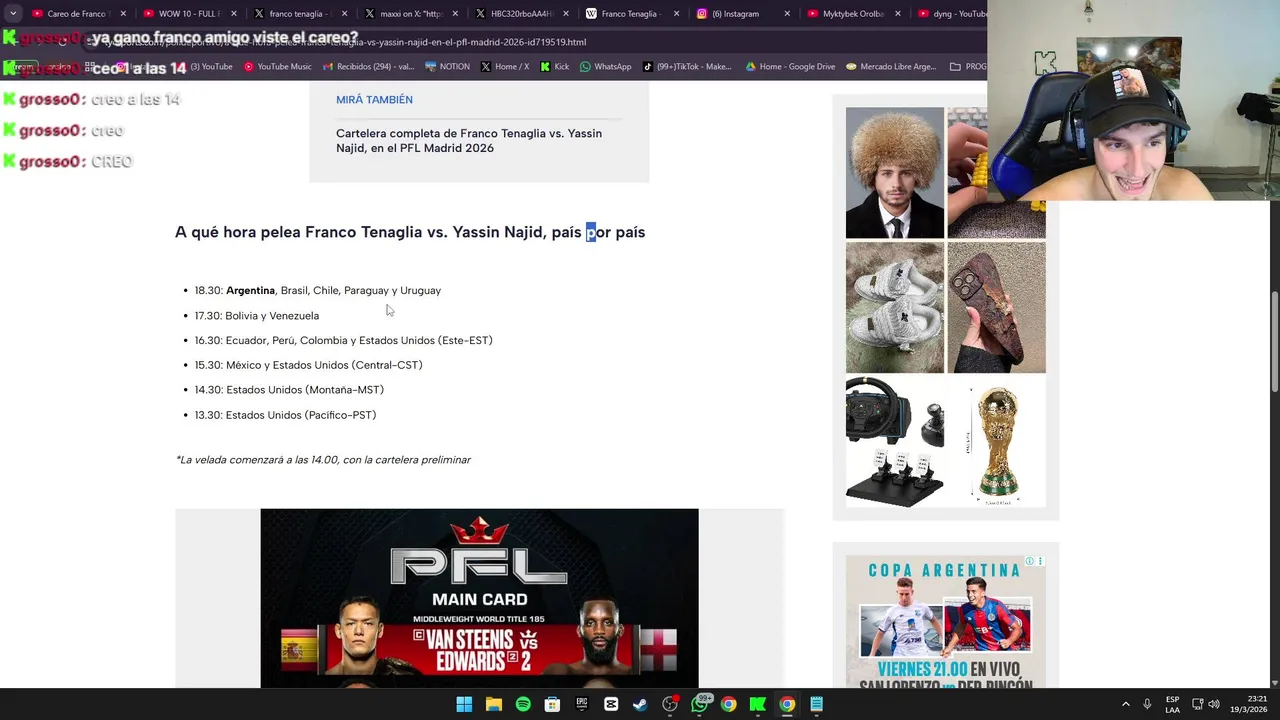The width and height of the screenshot is (1280, 720).
Task: Click the 13.30 Estados Unidos Pacífico-PST row
Action: pyautogui.click(x=285, y=415)
